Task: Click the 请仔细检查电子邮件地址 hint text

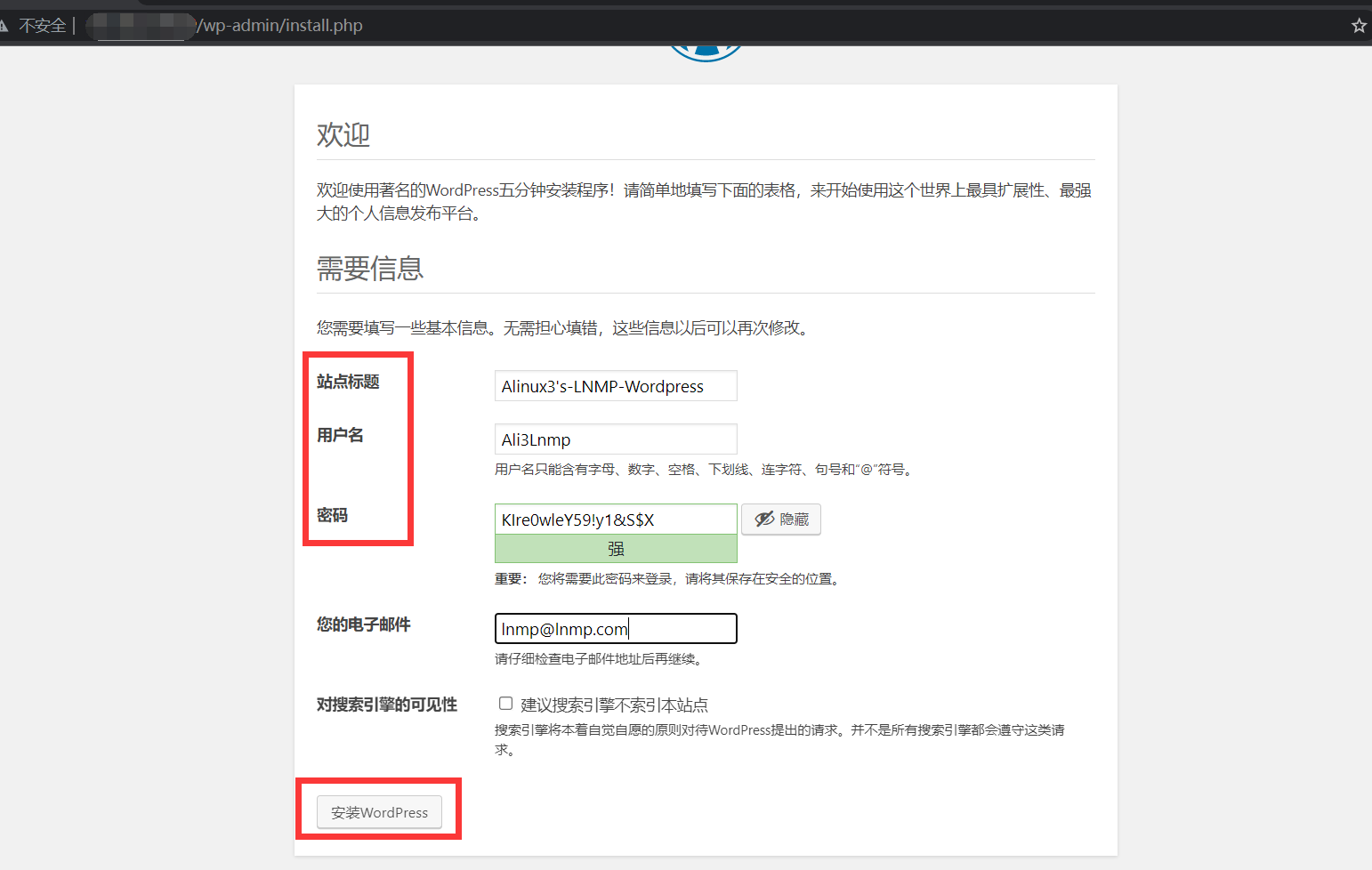Action: pos(601,659)
